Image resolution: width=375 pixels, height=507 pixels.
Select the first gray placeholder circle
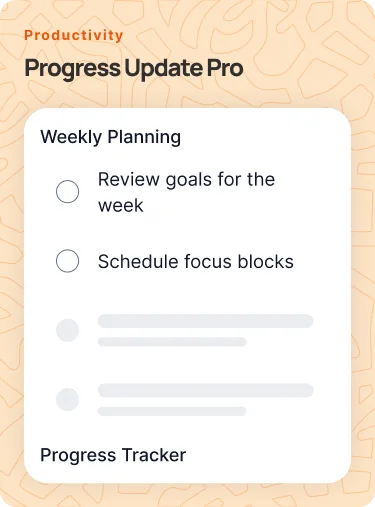67,330
